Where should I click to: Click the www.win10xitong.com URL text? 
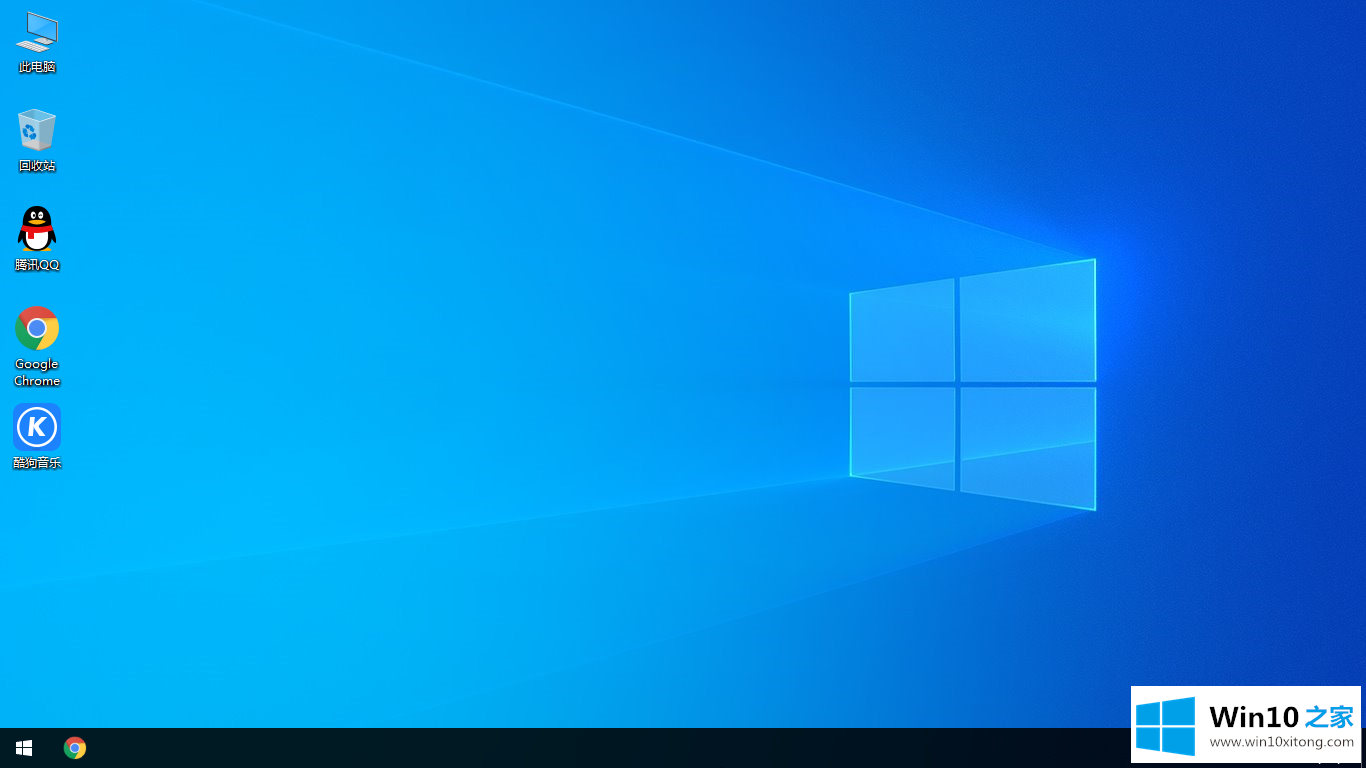click(1281, 743)
